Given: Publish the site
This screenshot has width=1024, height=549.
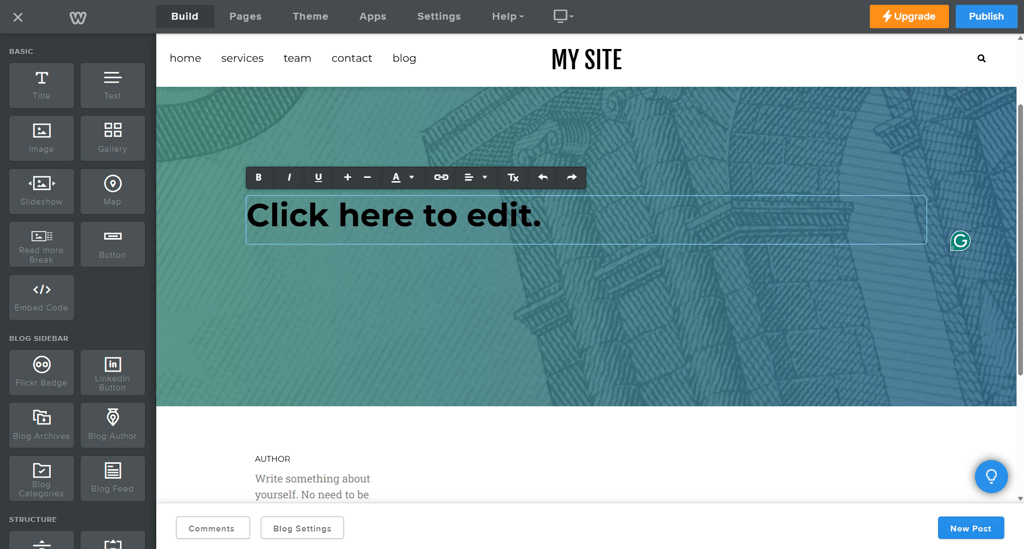Looking at the screenshot, I should point(986,16).
